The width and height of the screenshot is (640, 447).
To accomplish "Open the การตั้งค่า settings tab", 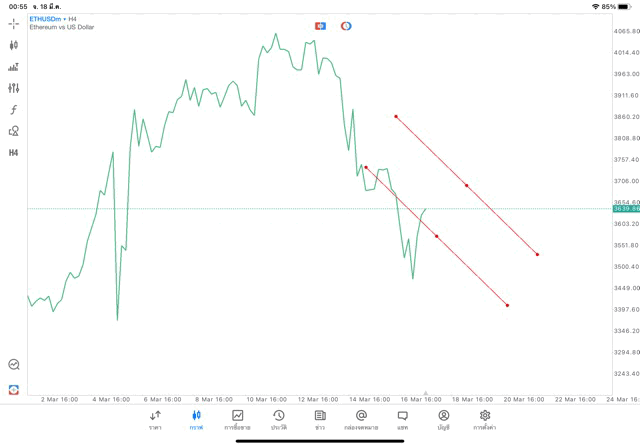I will tap(485, 420).
